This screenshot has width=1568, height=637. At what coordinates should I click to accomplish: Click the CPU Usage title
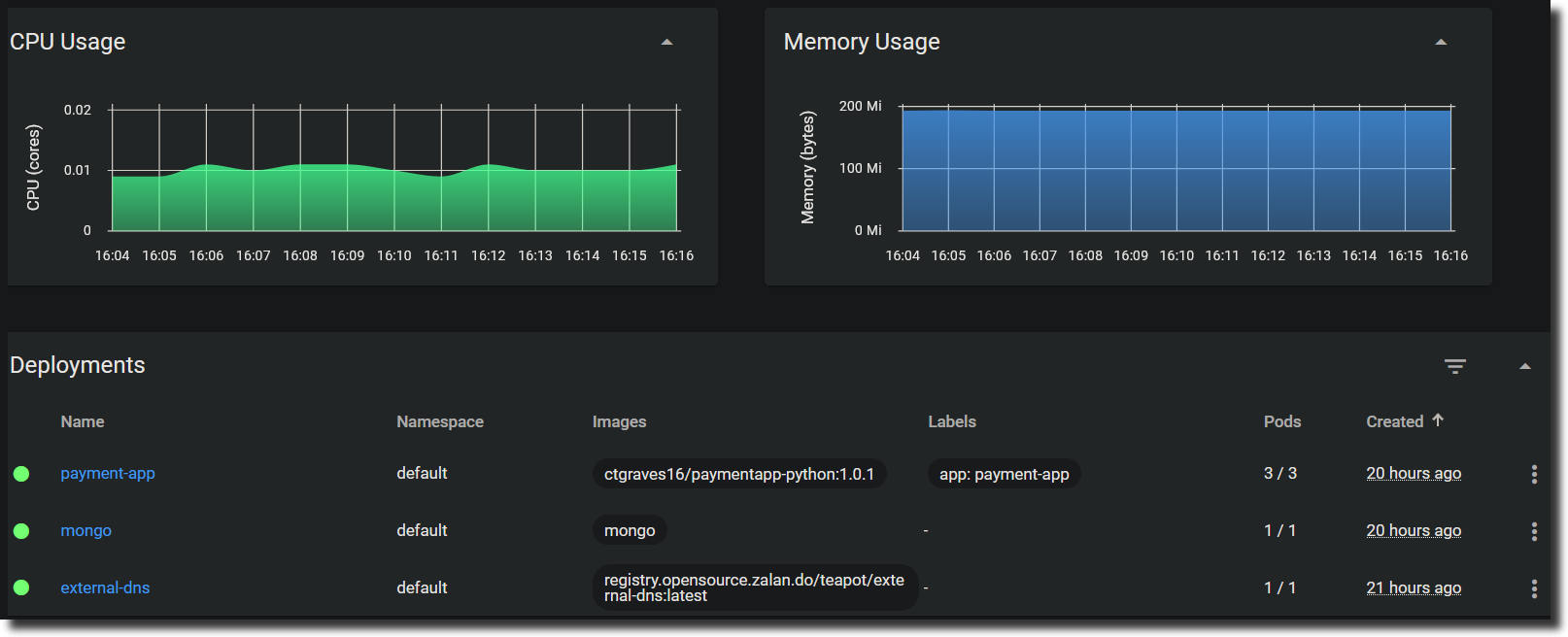68,42
